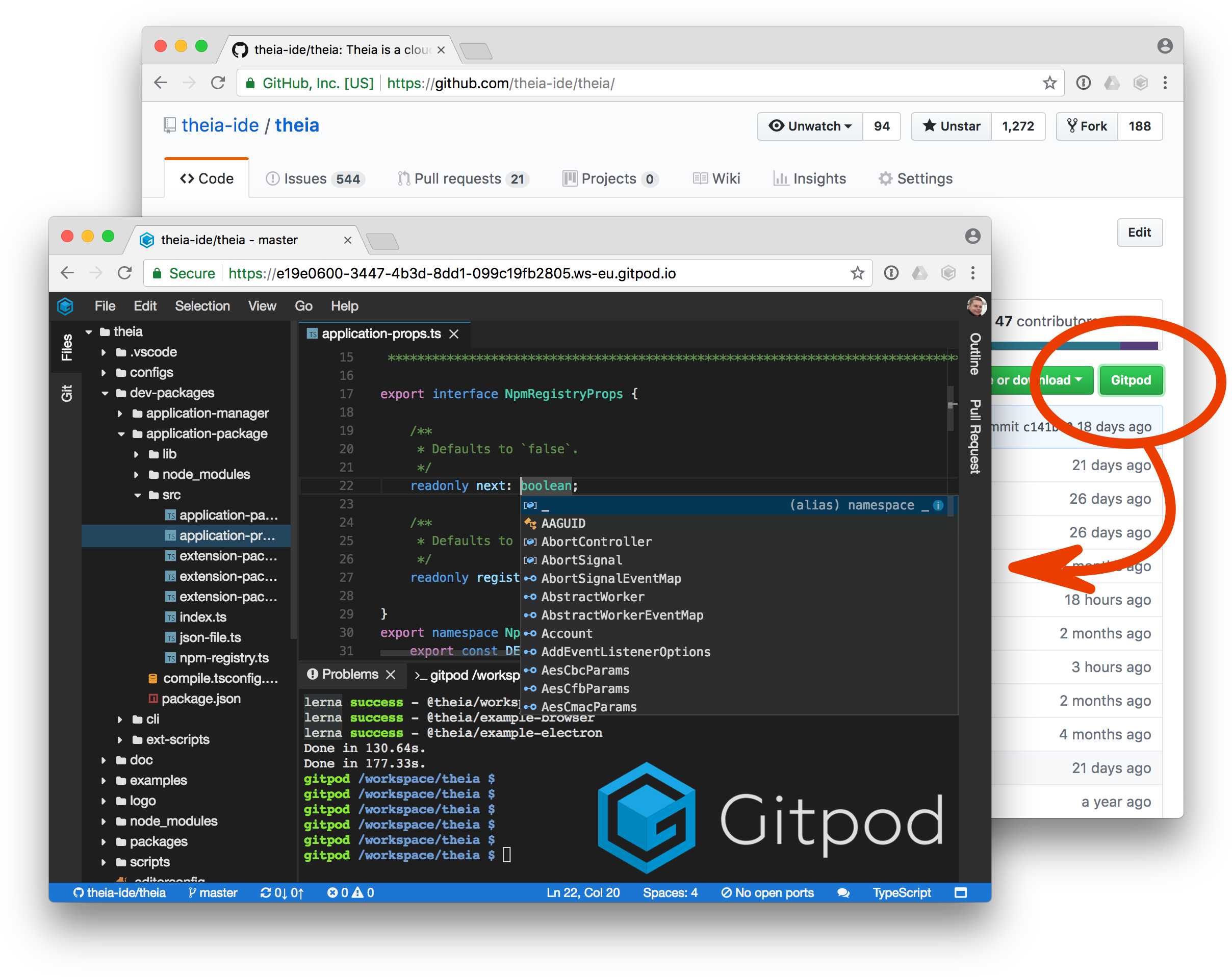
Task: Expand the .vscode folder in the file tree
Action: 104,352
